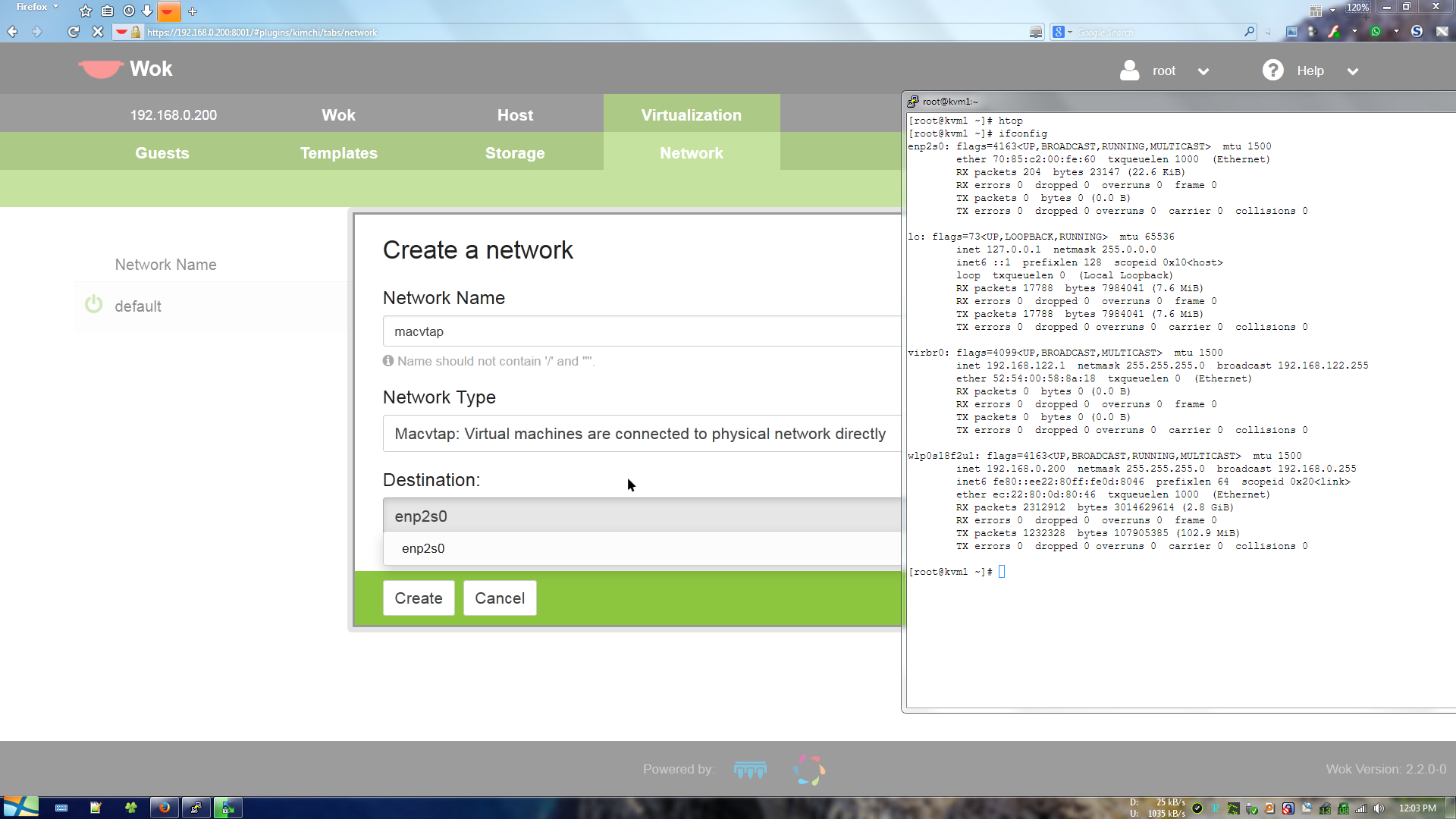This screenshot has width=1456, height=819.
Task: Toggle the default network power icon
Action: (x=93, y=305)
